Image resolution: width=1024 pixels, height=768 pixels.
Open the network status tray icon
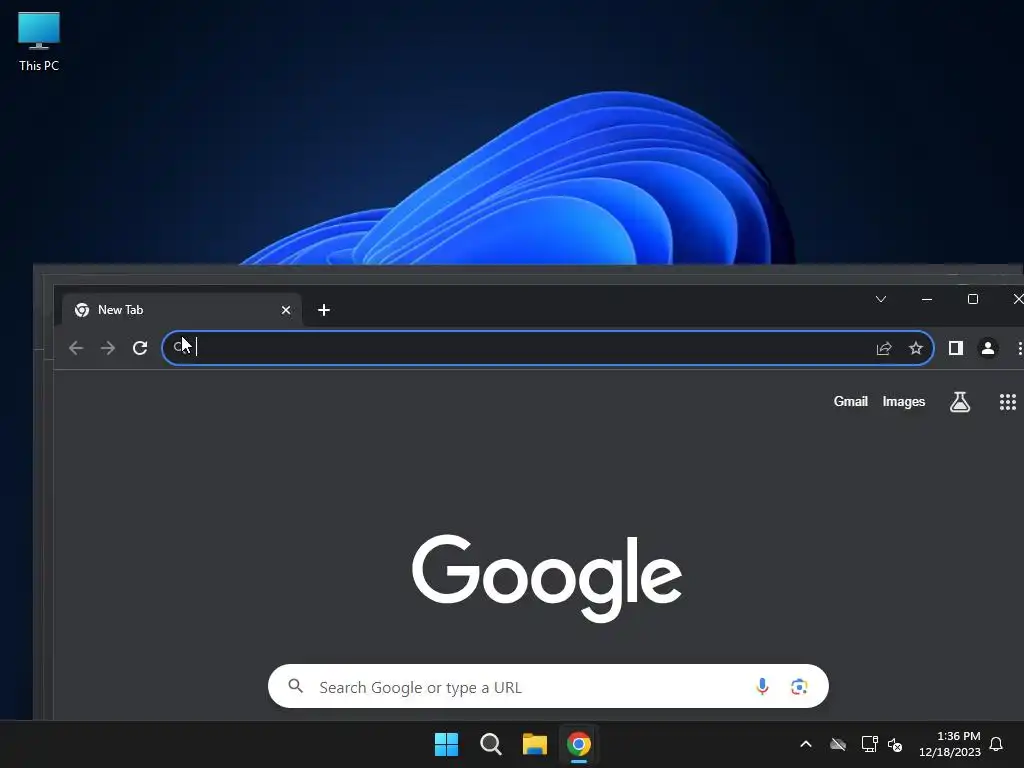tap(869, 744)
